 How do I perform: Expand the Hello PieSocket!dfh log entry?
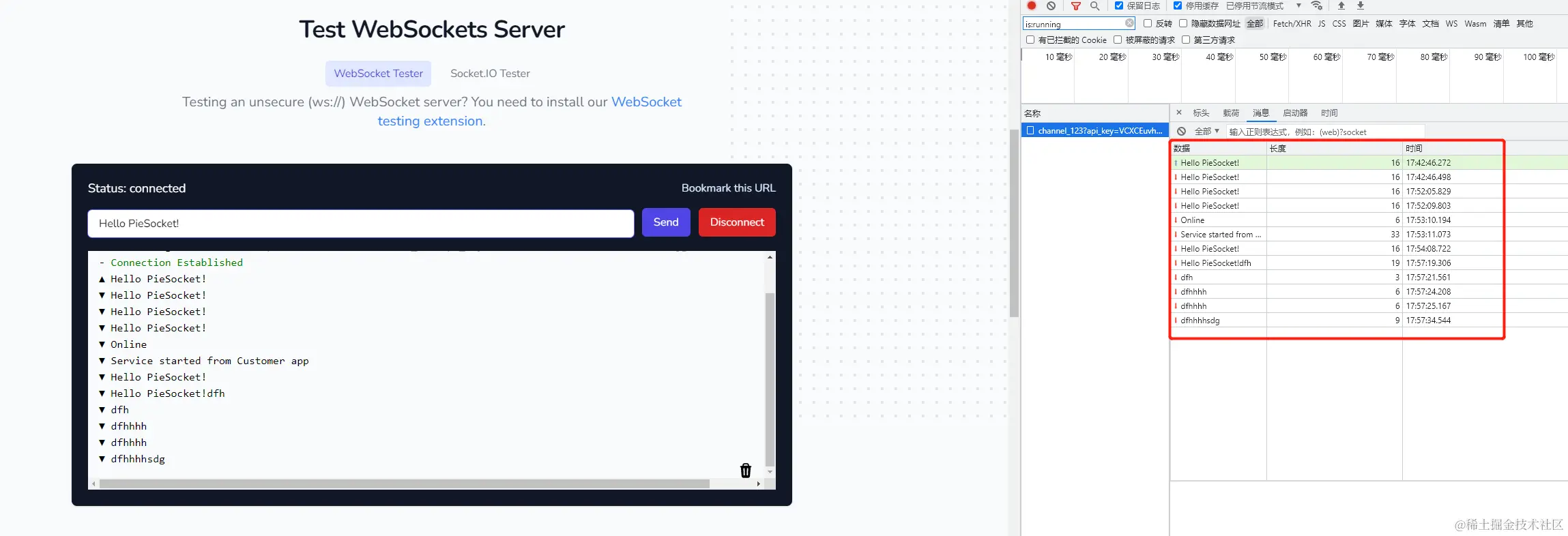point(102,393)
